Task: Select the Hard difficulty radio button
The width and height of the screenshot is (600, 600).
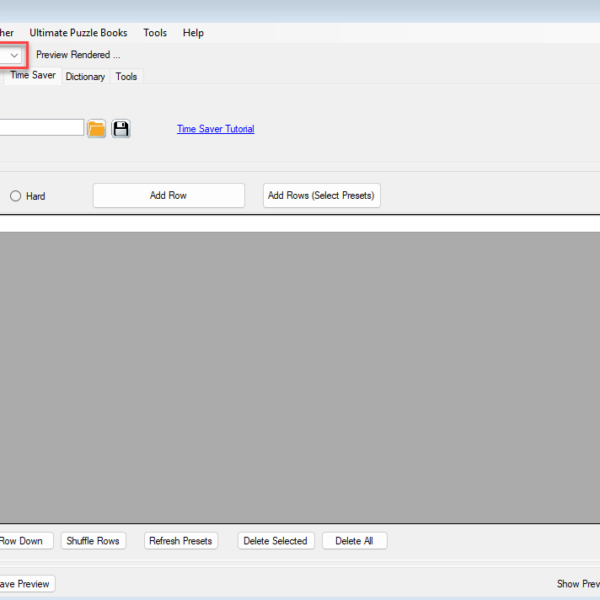Action: pos(16,196)
